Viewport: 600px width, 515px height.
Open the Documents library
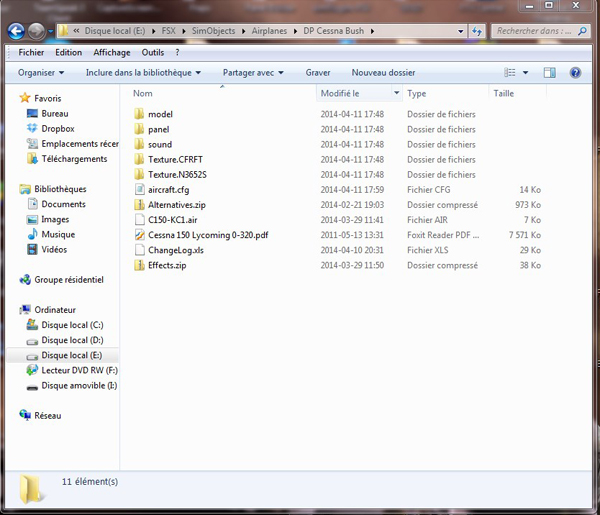pyautogui.click(x=63, y=204)
